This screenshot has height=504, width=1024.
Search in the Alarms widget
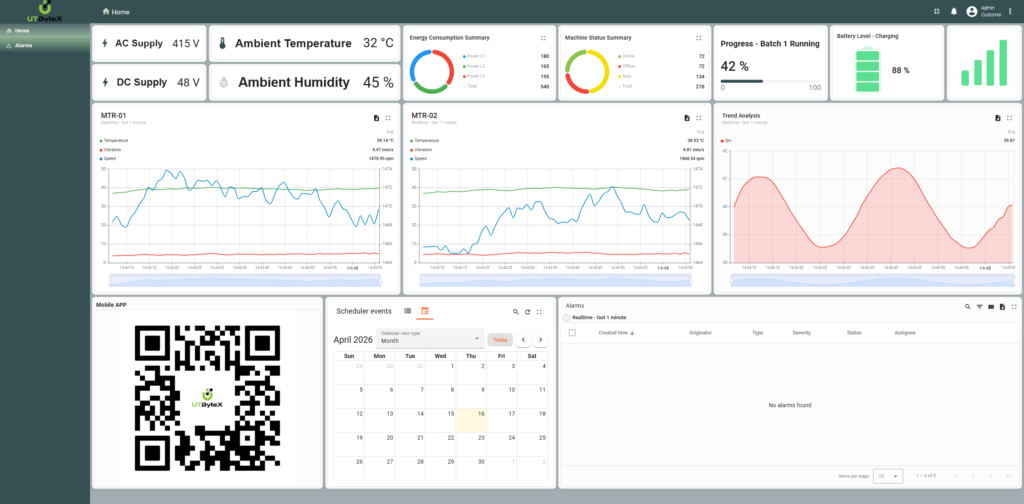coord(967,306)
